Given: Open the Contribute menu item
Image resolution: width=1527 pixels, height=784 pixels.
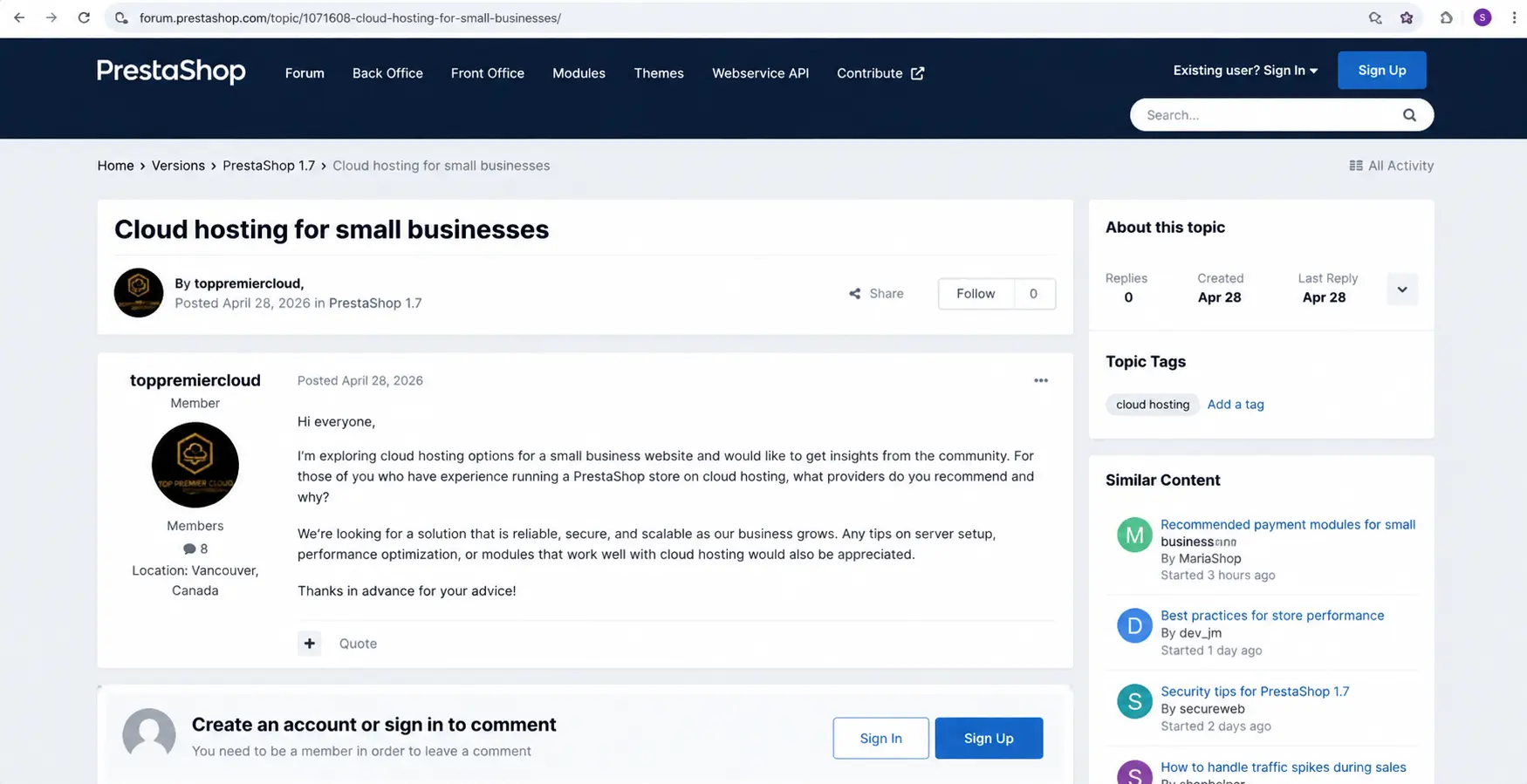Looking at the screenshot, I should point(869,73).
